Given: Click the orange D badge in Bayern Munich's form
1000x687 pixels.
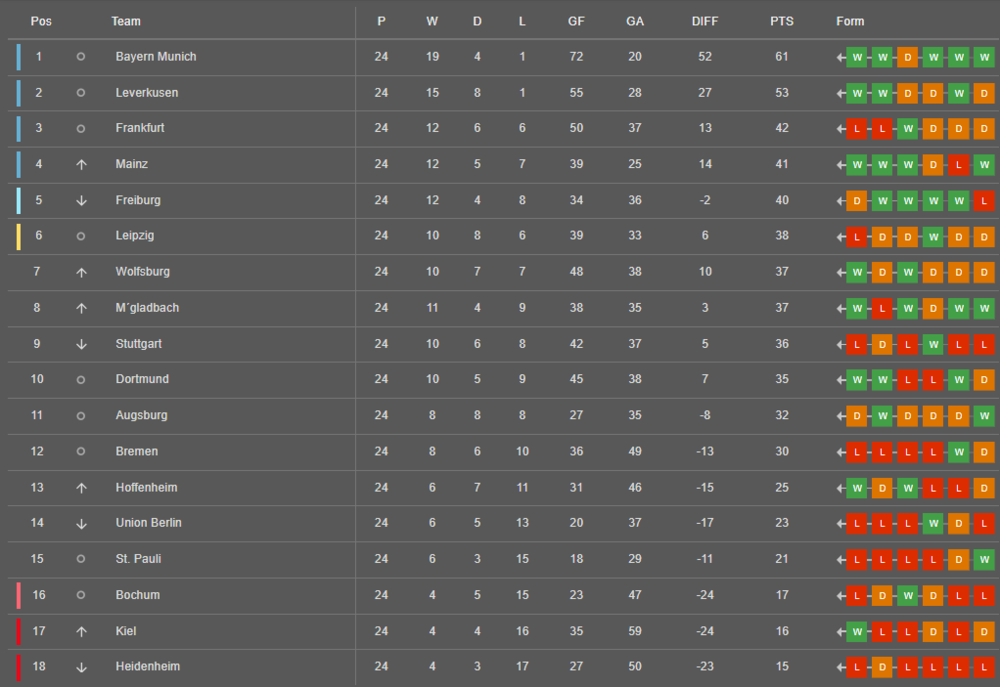Looking at the screenshot, I should pyautogui.click(x=907, y=57).
